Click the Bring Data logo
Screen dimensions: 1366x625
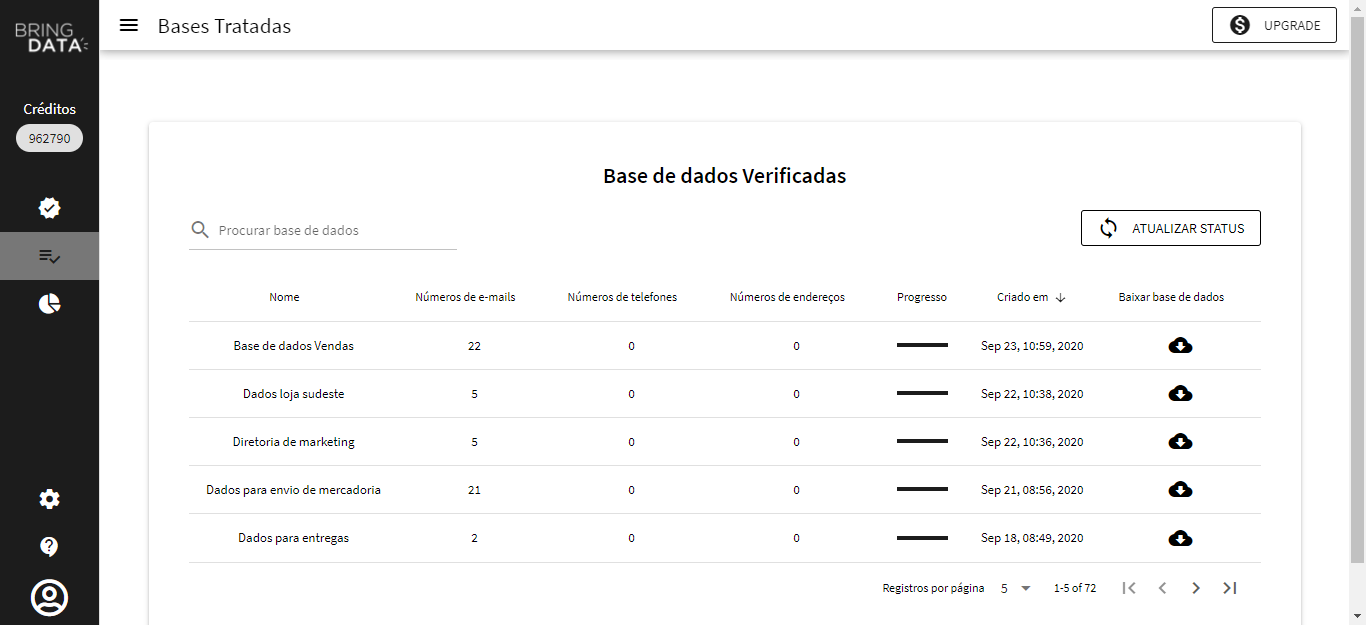click(x=50, y=38)
